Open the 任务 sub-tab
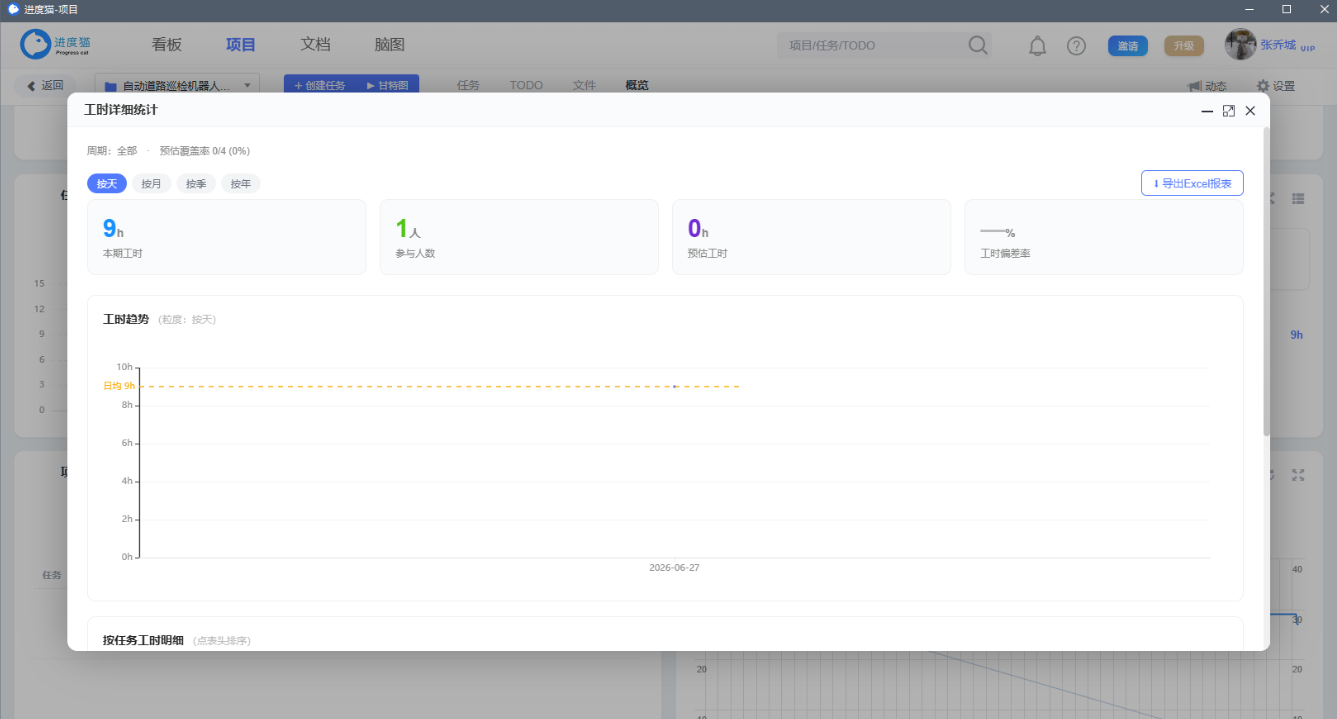1337x719 pixels. [x=468, y=85]
